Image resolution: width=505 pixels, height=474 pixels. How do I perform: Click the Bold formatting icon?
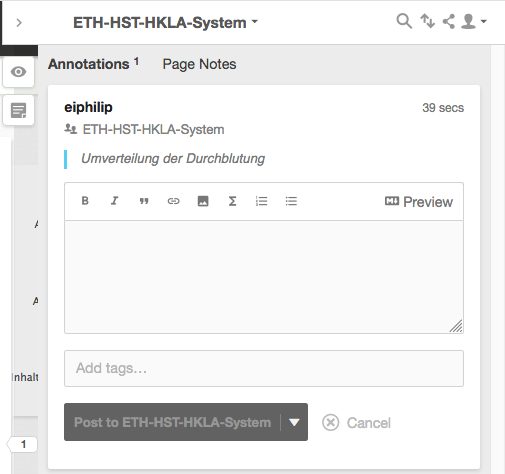pyautogui.click(x=85, y=201)
